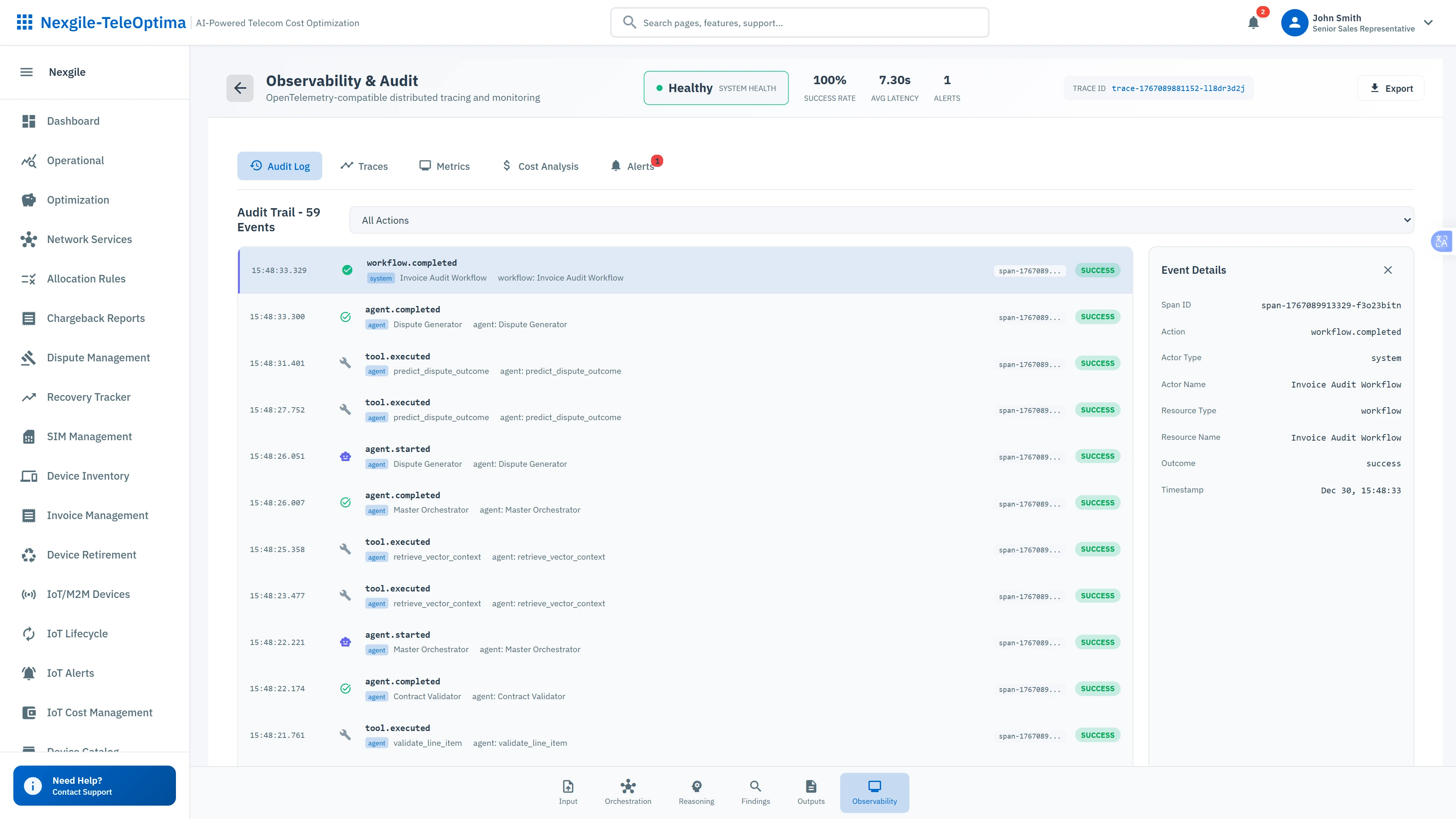Click the Contact Support help banner

coord(94,785)
